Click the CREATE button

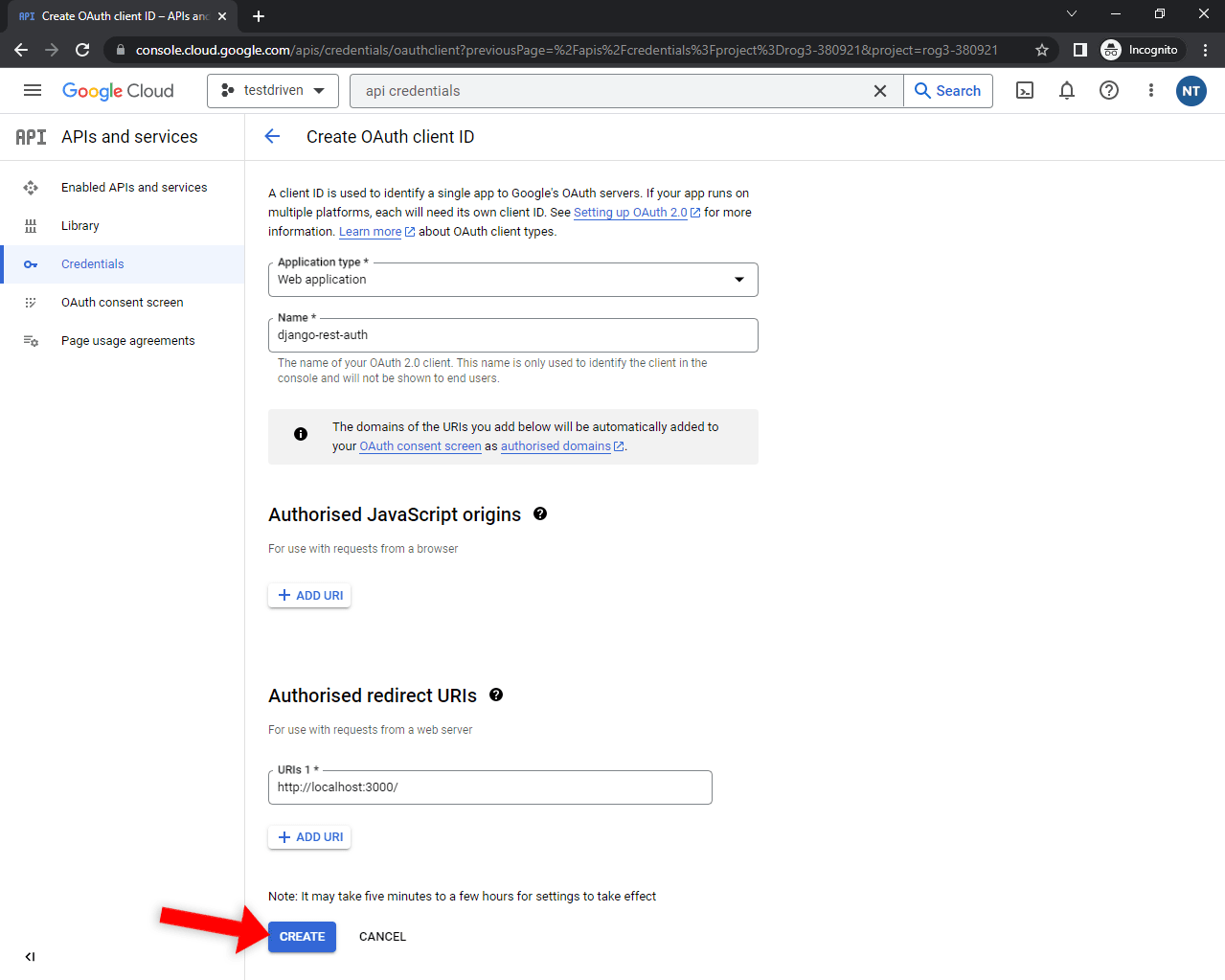302,937
